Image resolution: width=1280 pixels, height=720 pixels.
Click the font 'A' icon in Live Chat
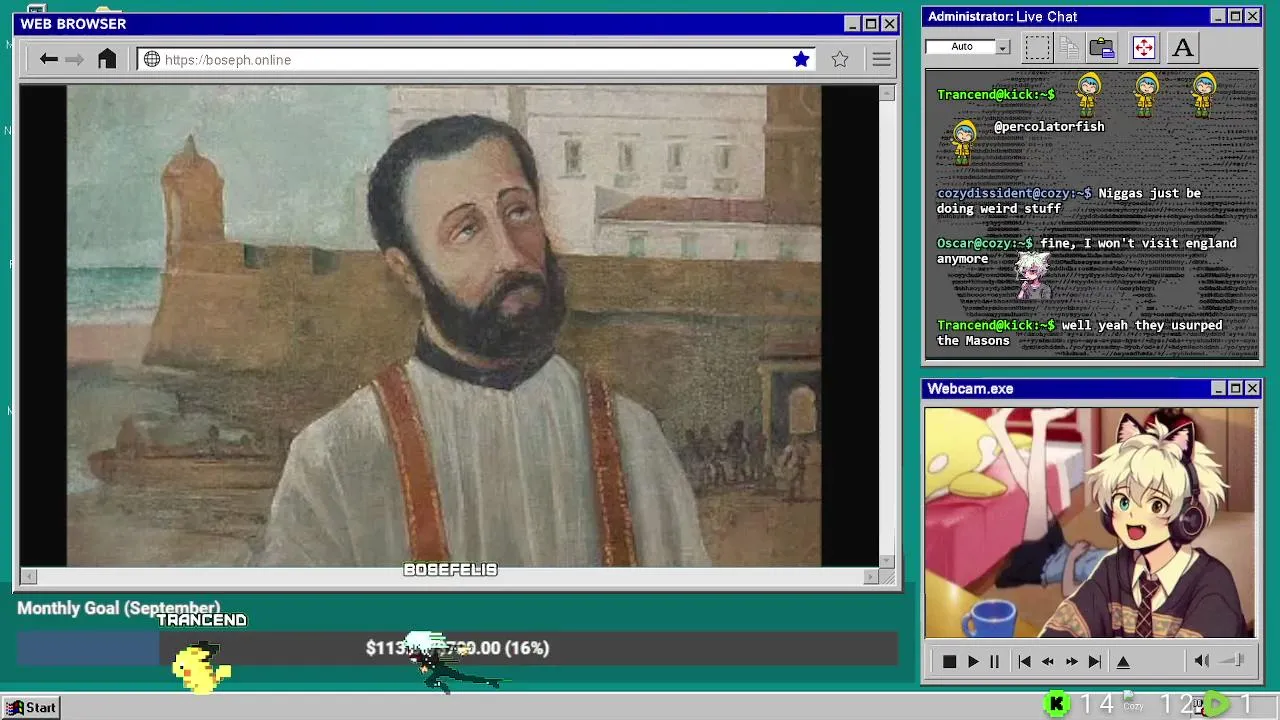(x=1183, y=47)
